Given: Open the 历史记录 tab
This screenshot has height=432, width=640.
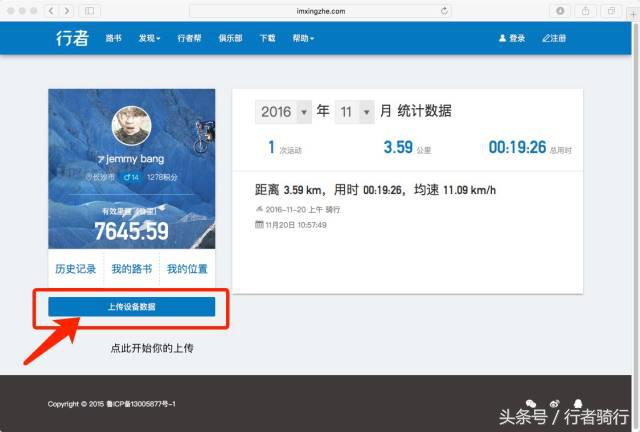Looking at the screenshot, I should (x=76, y=269).
